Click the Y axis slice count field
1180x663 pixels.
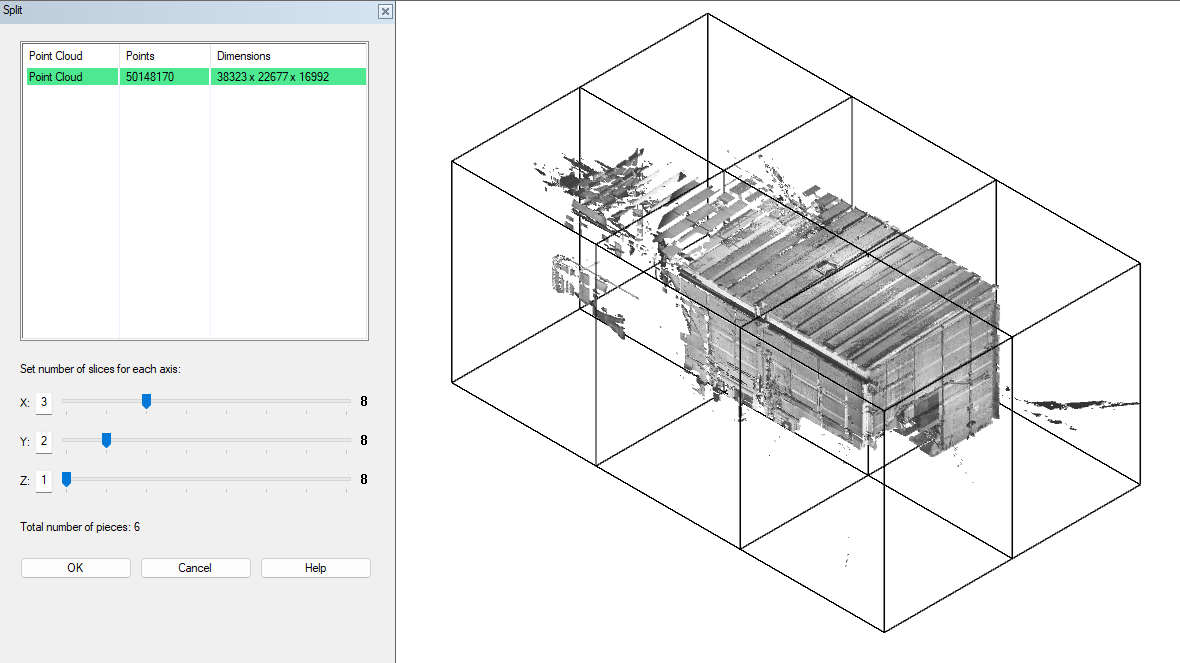coord(44,441)
